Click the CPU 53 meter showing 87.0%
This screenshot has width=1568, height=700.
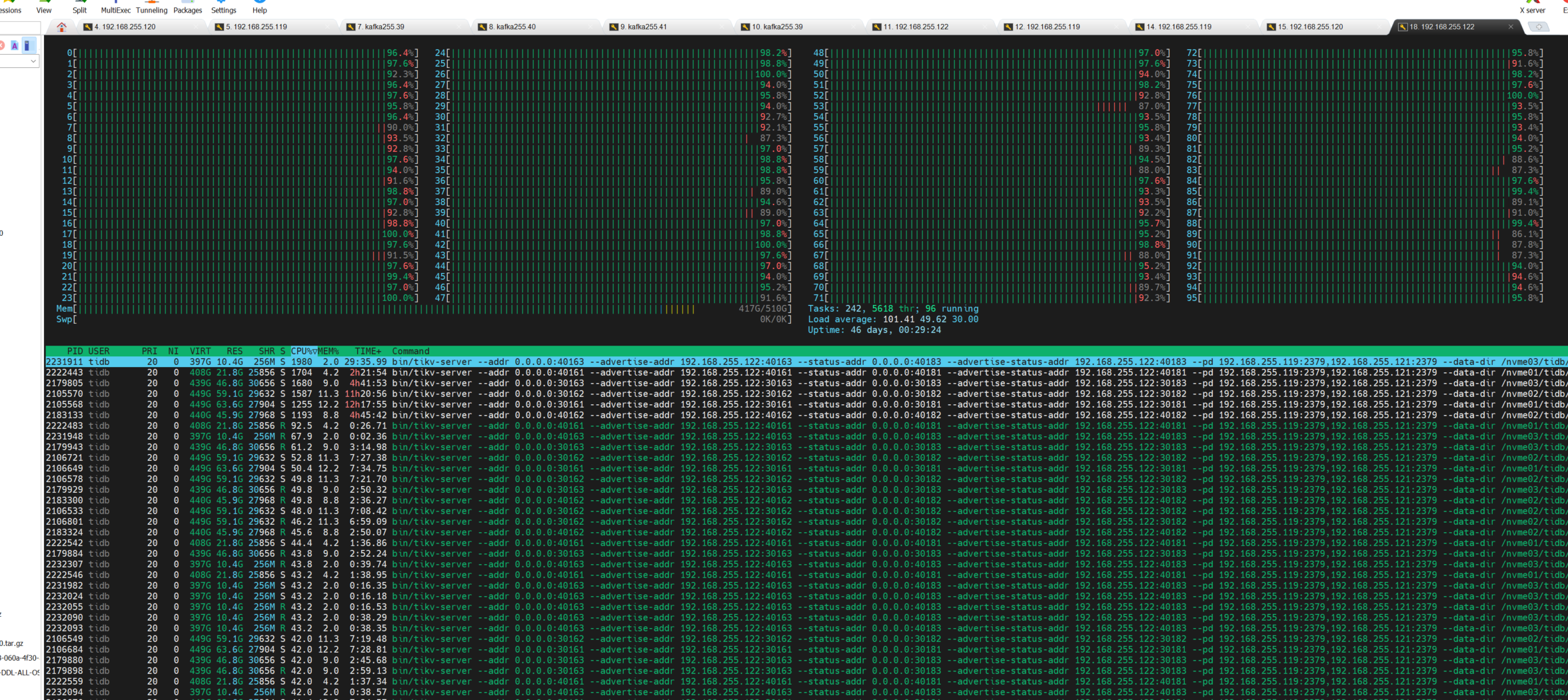pyautogui.click(x=992, y=106)
